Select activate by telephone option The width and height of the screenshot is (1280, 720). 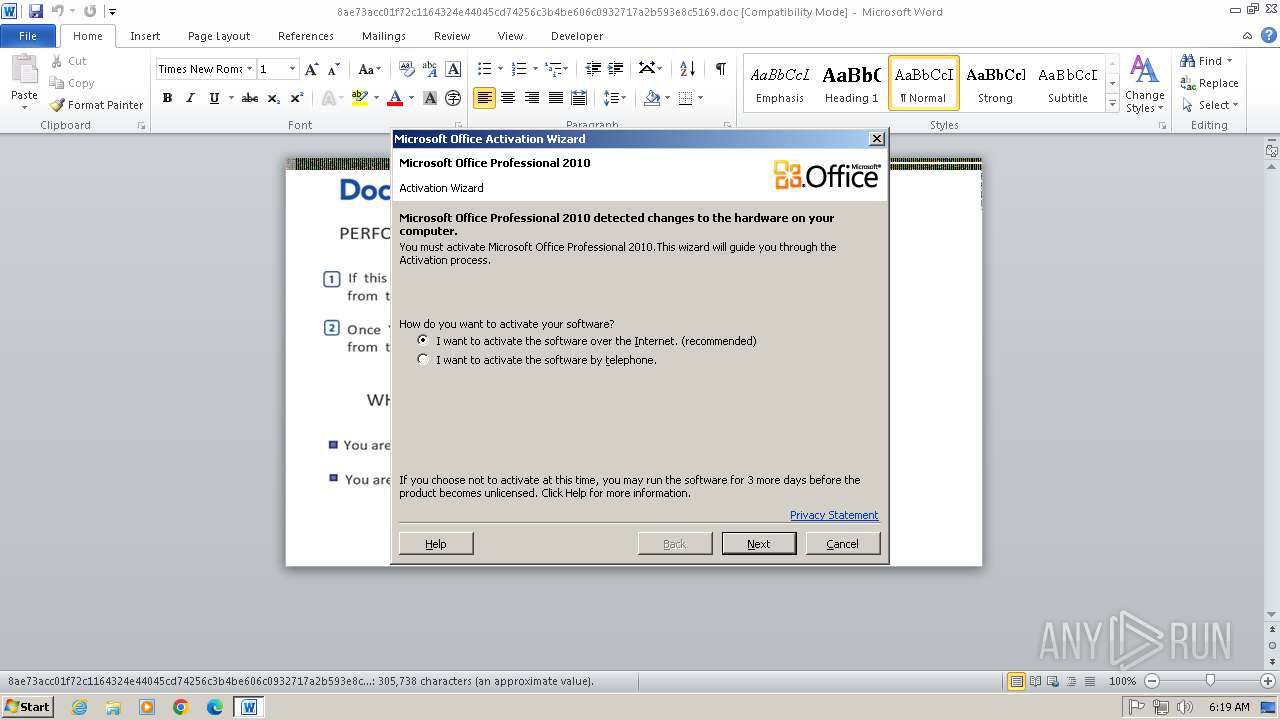(x=423, y=359)
